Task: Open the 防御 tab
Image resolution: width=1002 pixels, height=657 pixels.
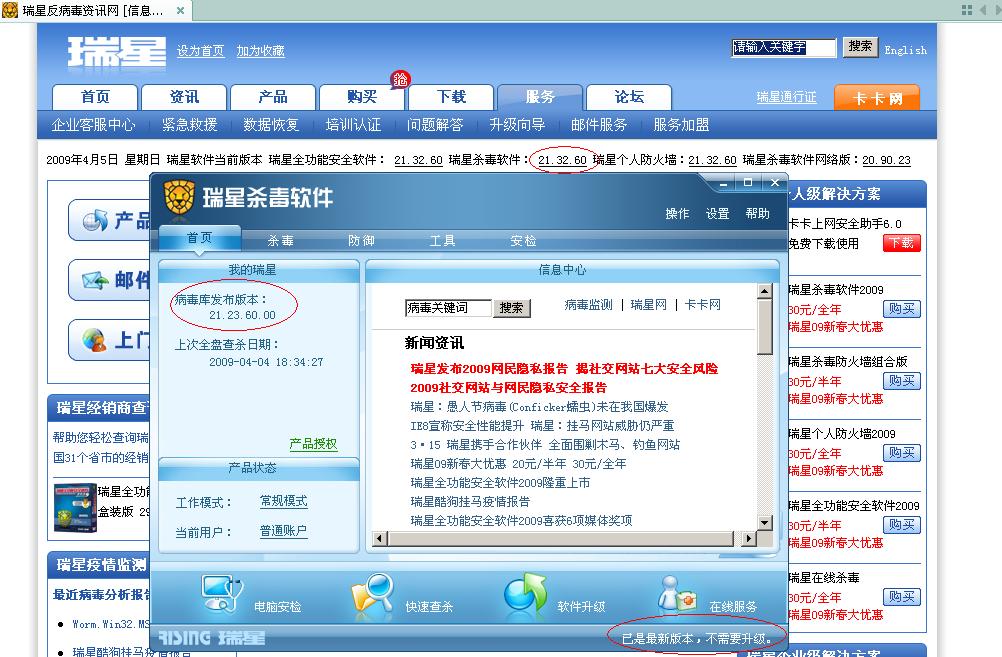Action: pyautogui.click(x=361, y=240)
